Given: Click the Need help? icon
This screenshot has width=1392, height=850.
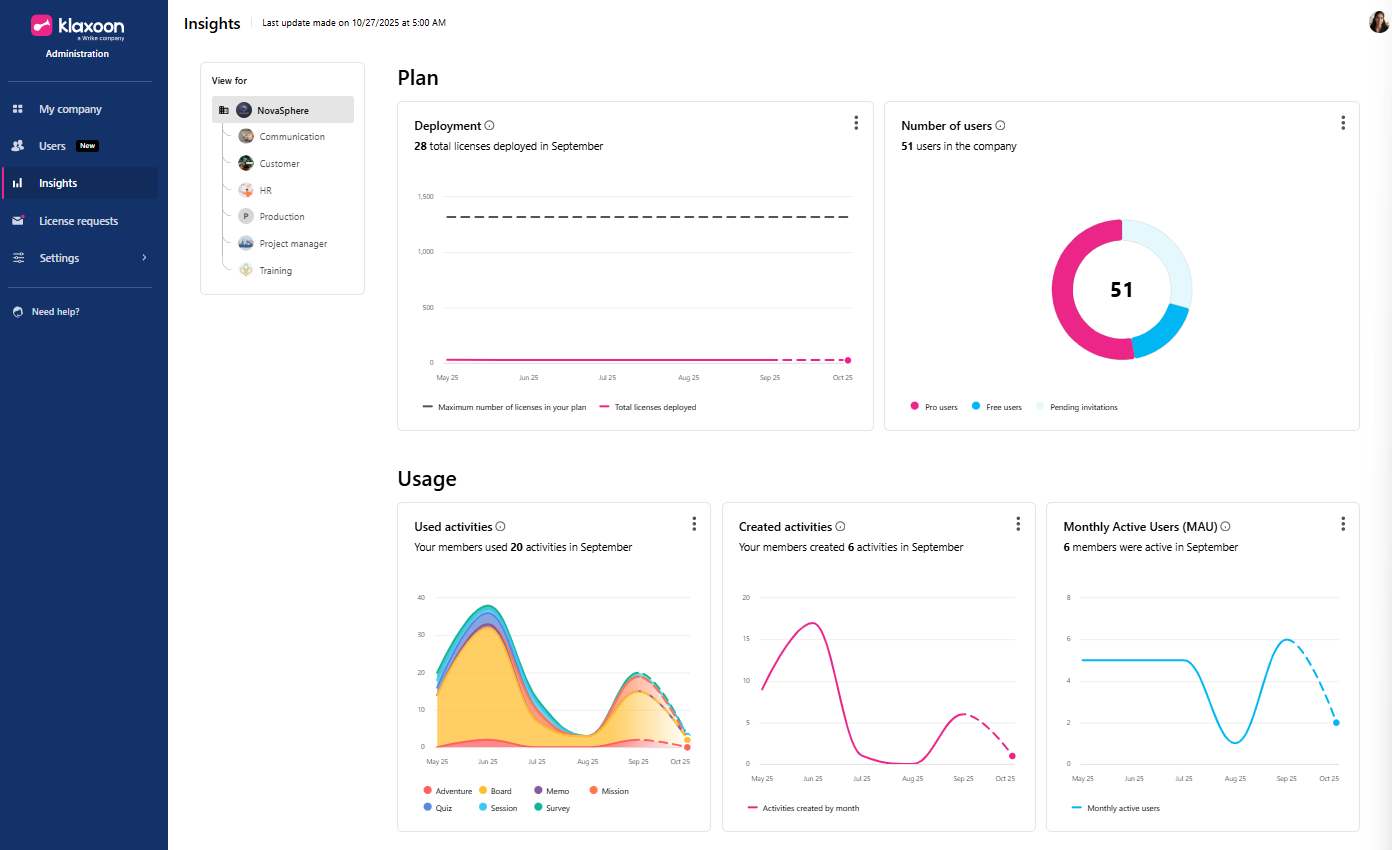Looking at the screenshot, I should pos(18,312).
